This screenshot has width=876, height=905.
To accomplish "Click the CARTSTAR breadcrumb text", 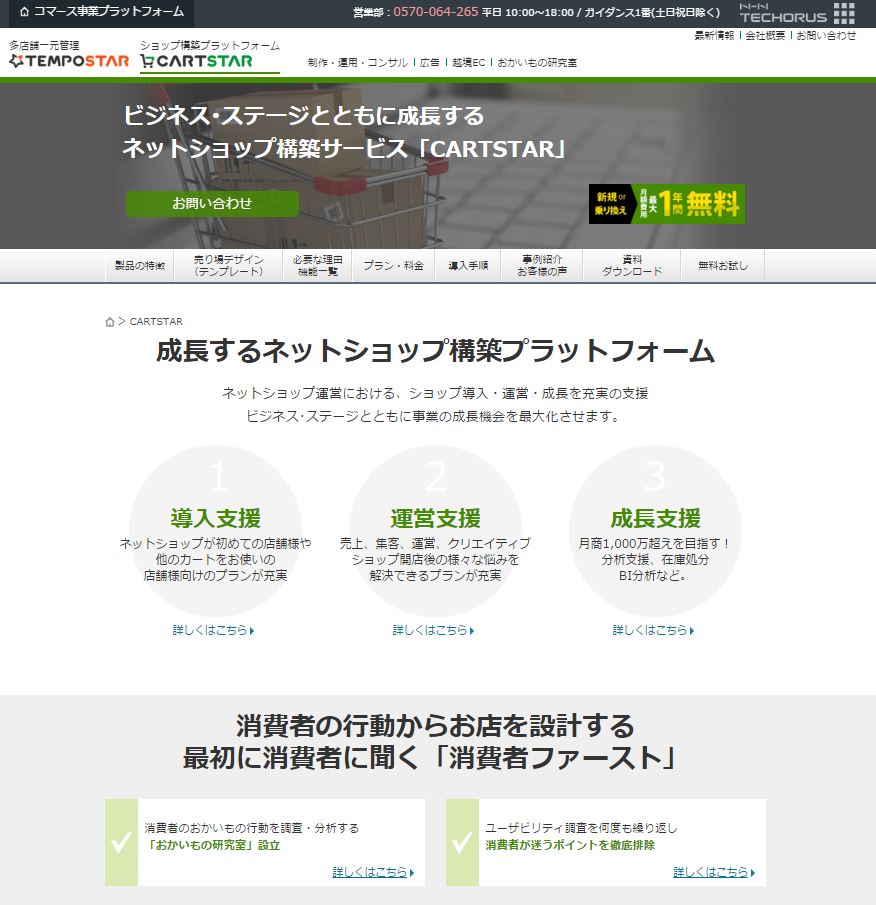I will [x=156, y=321].
